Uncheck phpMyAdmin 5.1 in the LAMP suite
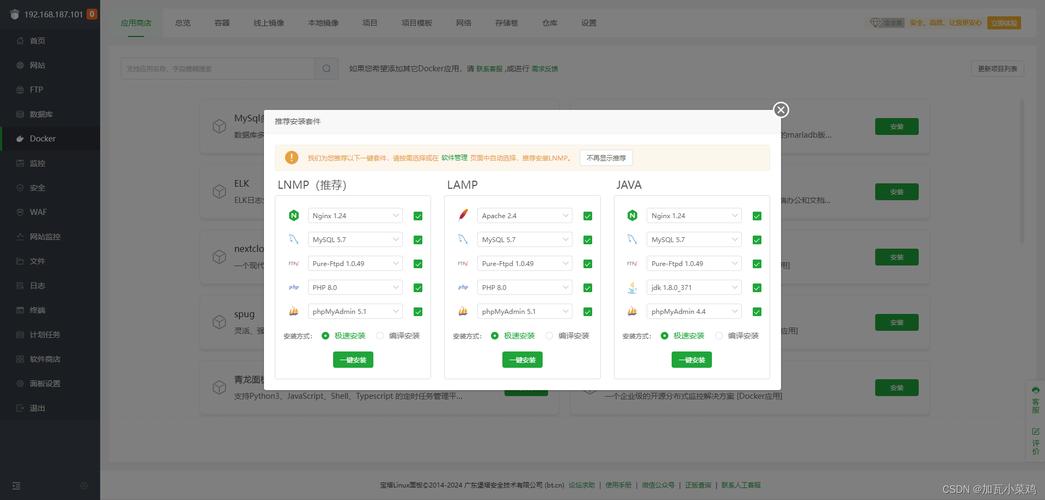Image resolution: width=1045 pixels, height=500 pixels. point(587,312)
